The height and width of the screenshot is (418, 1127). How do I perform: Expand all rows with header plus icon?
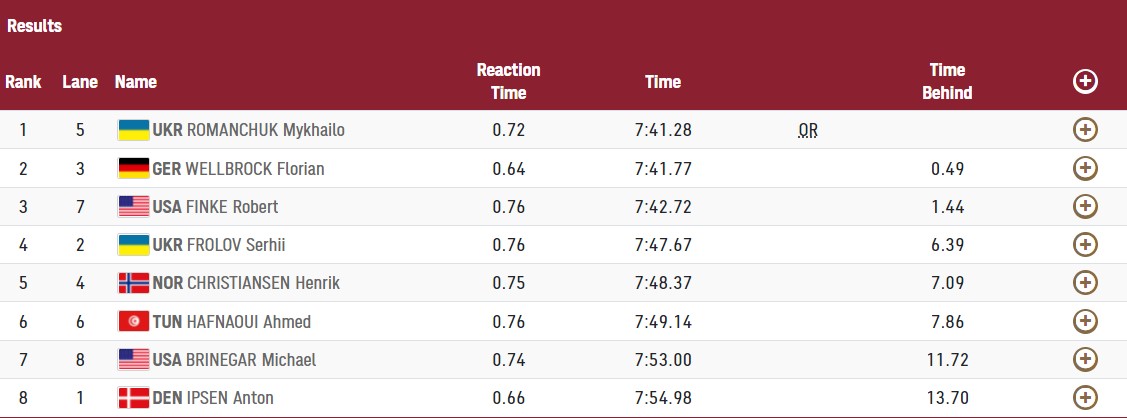tap(1085, 82)
